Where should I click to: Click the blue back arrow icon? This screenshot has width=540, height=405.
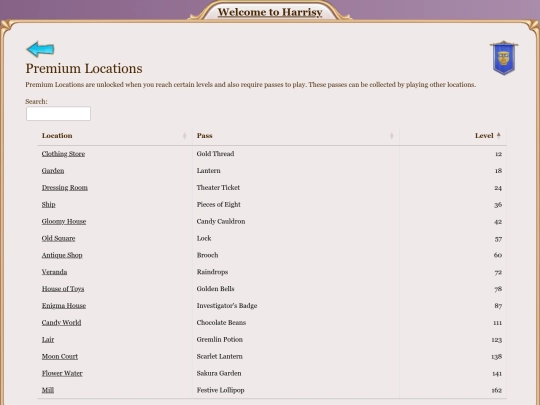40,49
